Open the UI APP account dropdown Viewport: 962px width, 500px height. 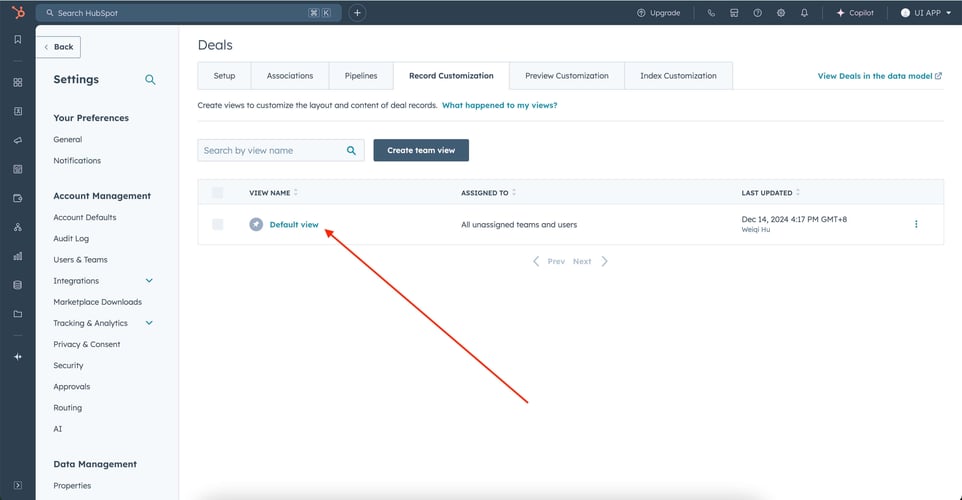[925, 12]
